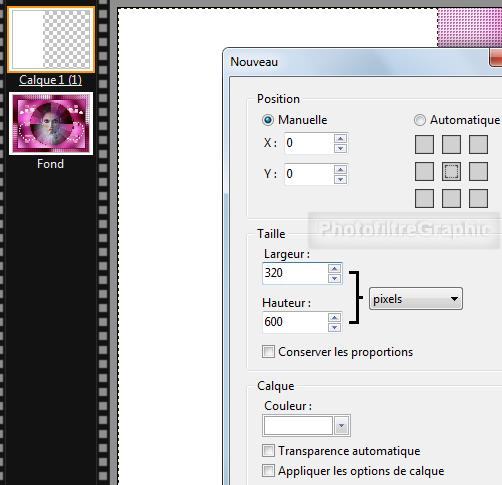
Task: Select the Fond layer thumbnail
Action: (51, 124)
